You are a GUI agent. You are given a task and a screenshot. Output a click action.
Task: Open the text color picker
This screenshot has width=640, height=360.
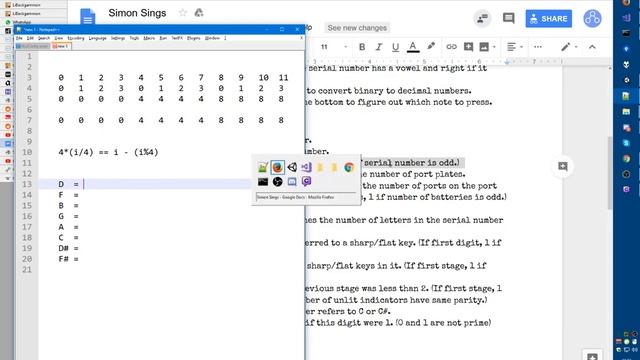[x=413, y=47]
